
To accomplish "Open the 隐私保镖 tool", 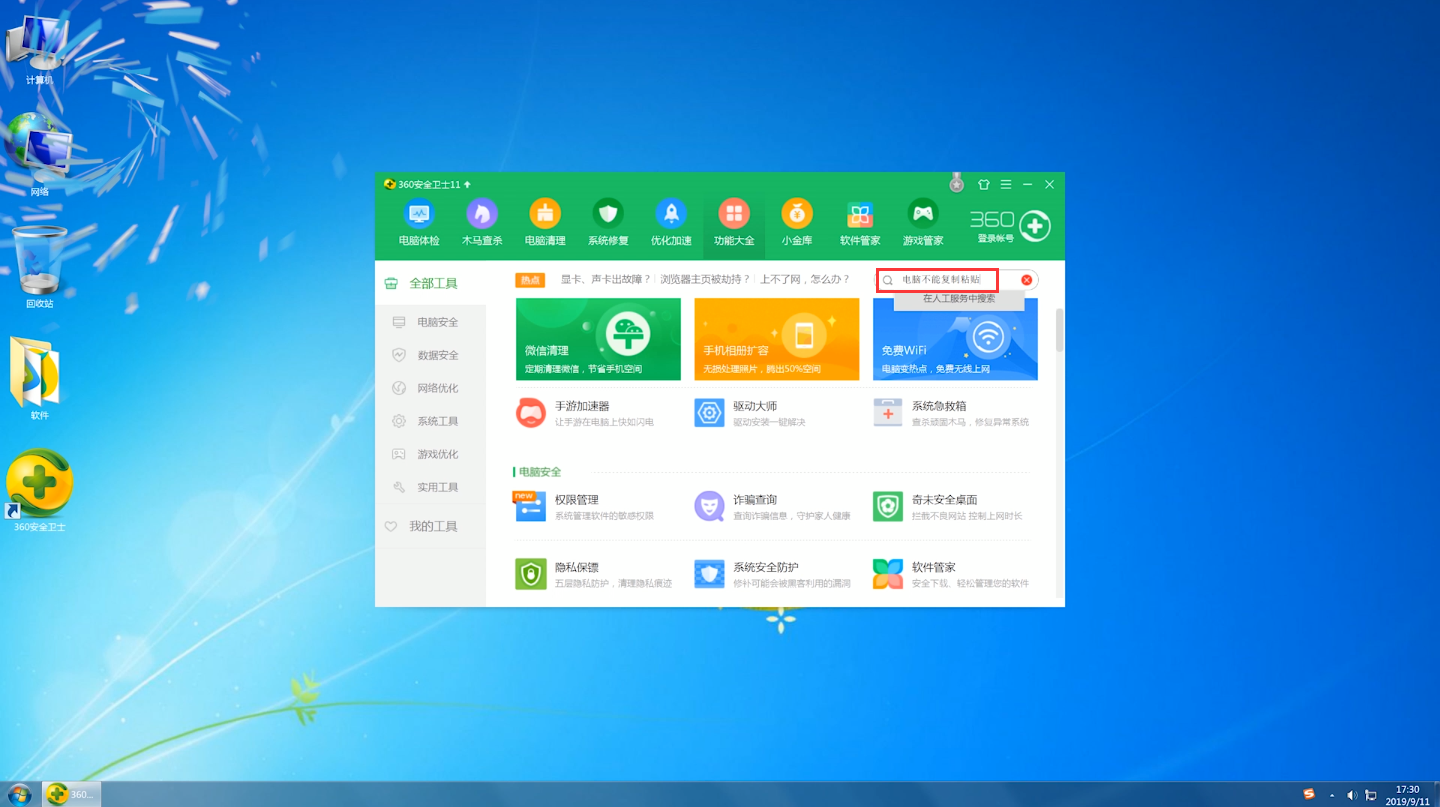I will tap(593, 574).
